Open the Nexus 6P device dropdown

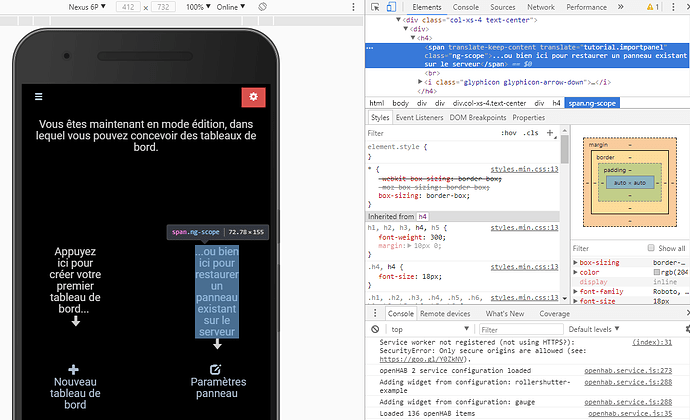coord(87,7)
